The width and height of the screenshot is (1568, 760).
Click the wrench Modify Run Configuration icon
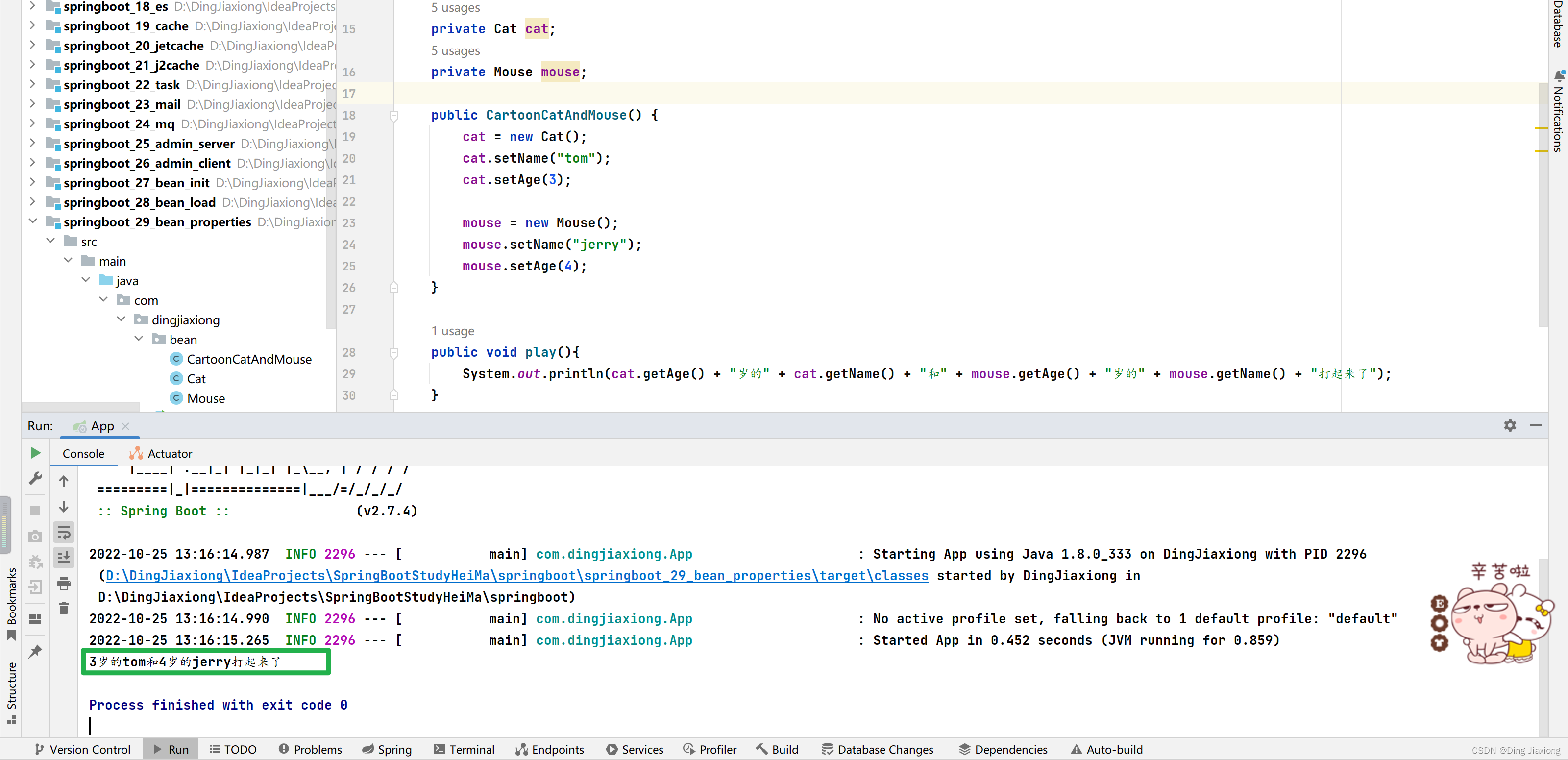click(35, 479)
